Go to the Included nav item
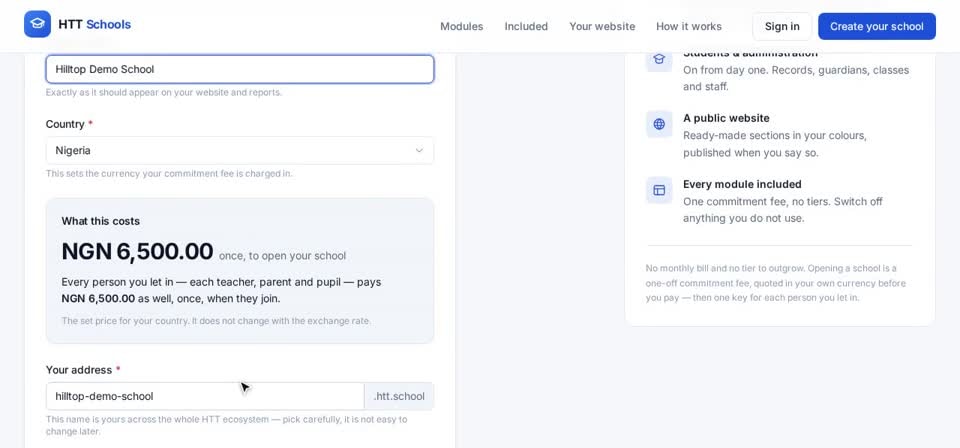 [526, 26]
